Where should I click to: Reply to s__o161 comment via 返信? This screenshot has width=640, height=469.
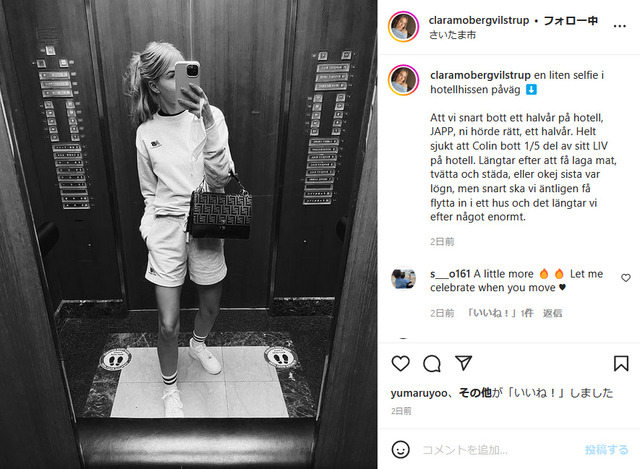(552, 313)
